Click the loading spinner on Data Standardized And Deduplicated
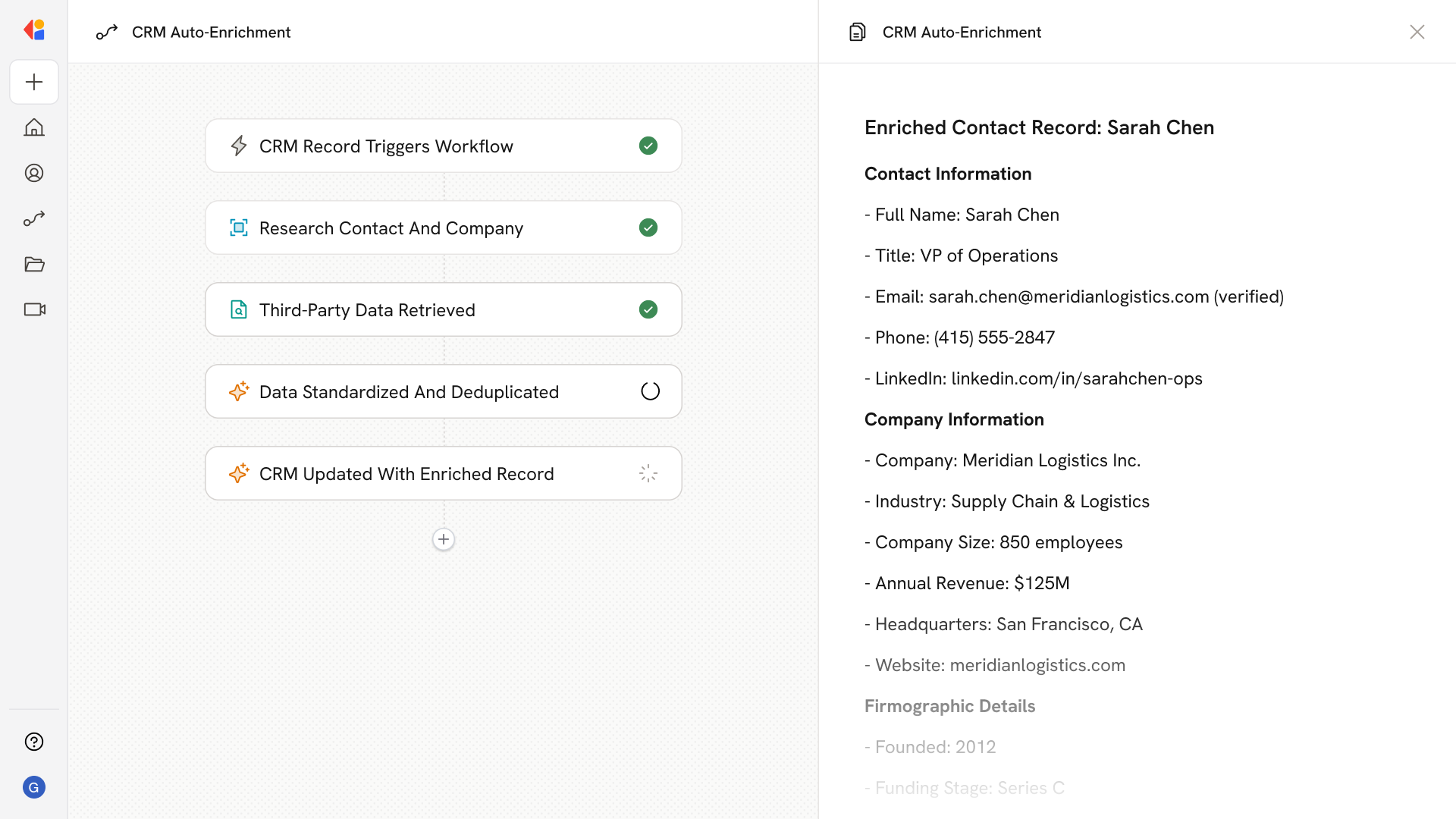 (649, 391)
